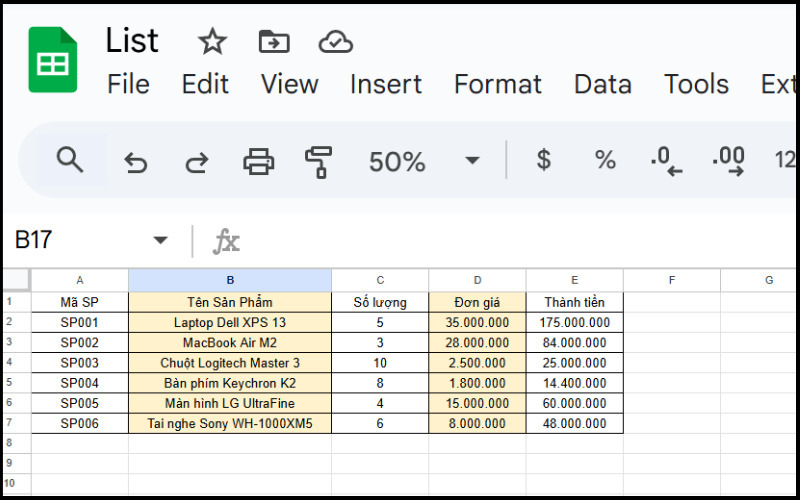Open the File menu
Screen dimensions: 800x500
point(128,85)
